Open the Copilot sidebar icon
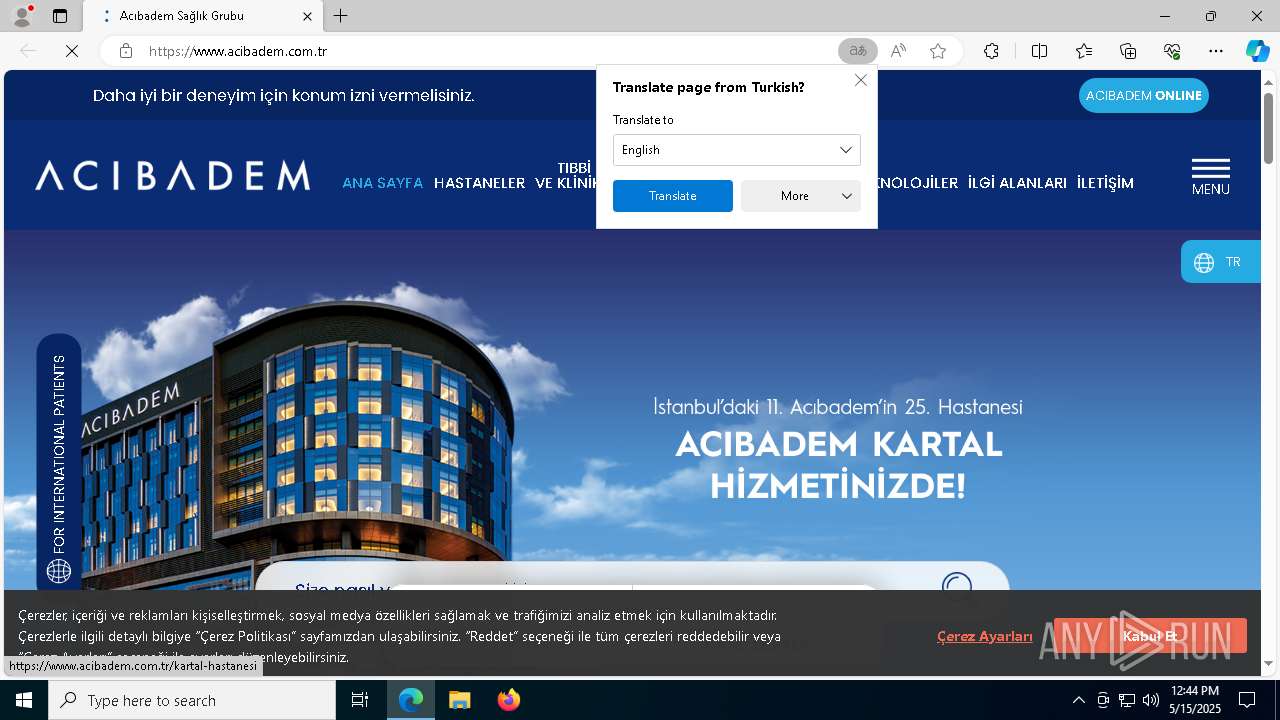This screenshot has width=1280, height=720. (x=1257, y=51)
